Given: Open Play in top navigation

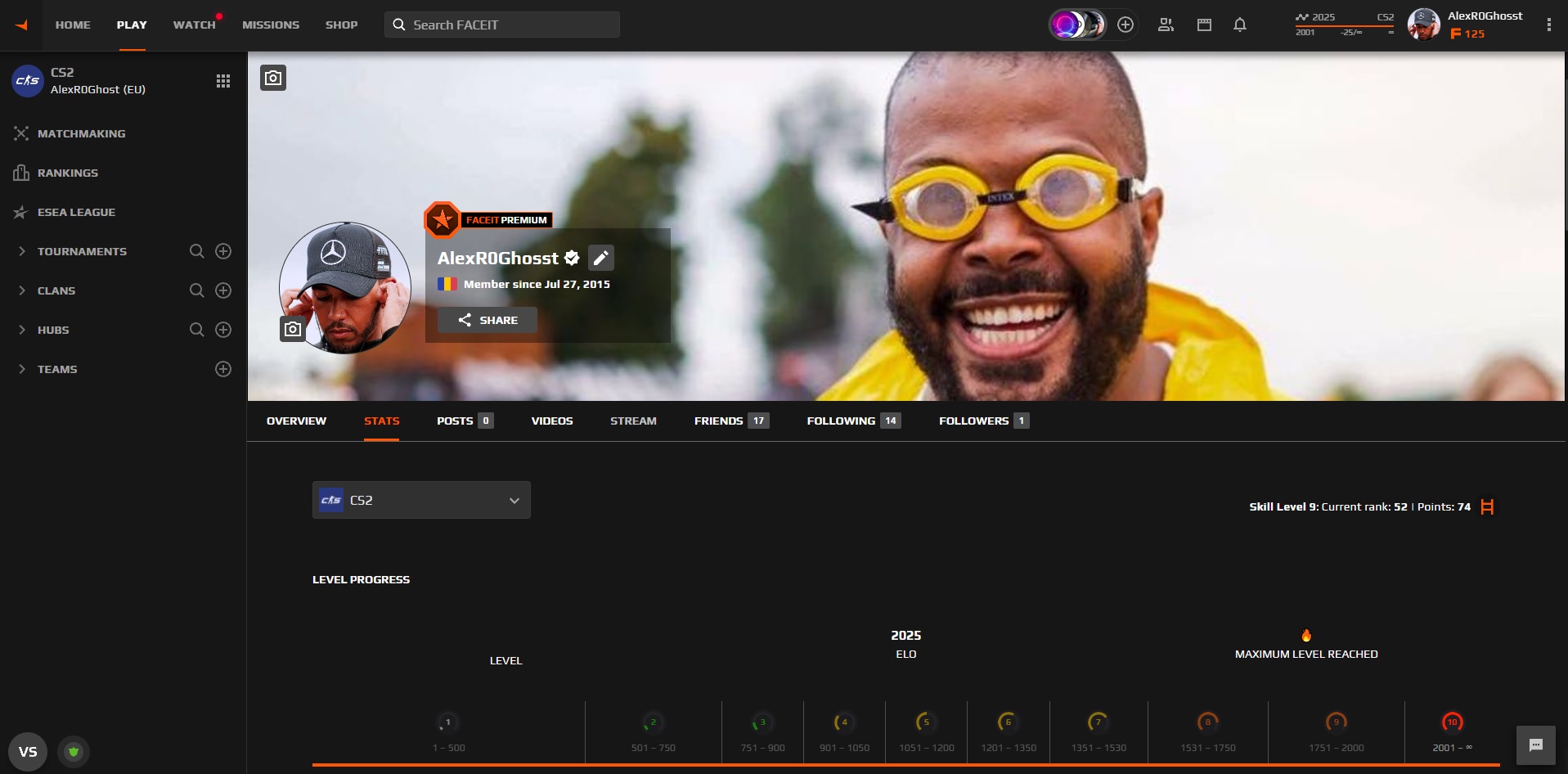Looking at the screenshot, I should pyautogui.click(x=132, y=25).
